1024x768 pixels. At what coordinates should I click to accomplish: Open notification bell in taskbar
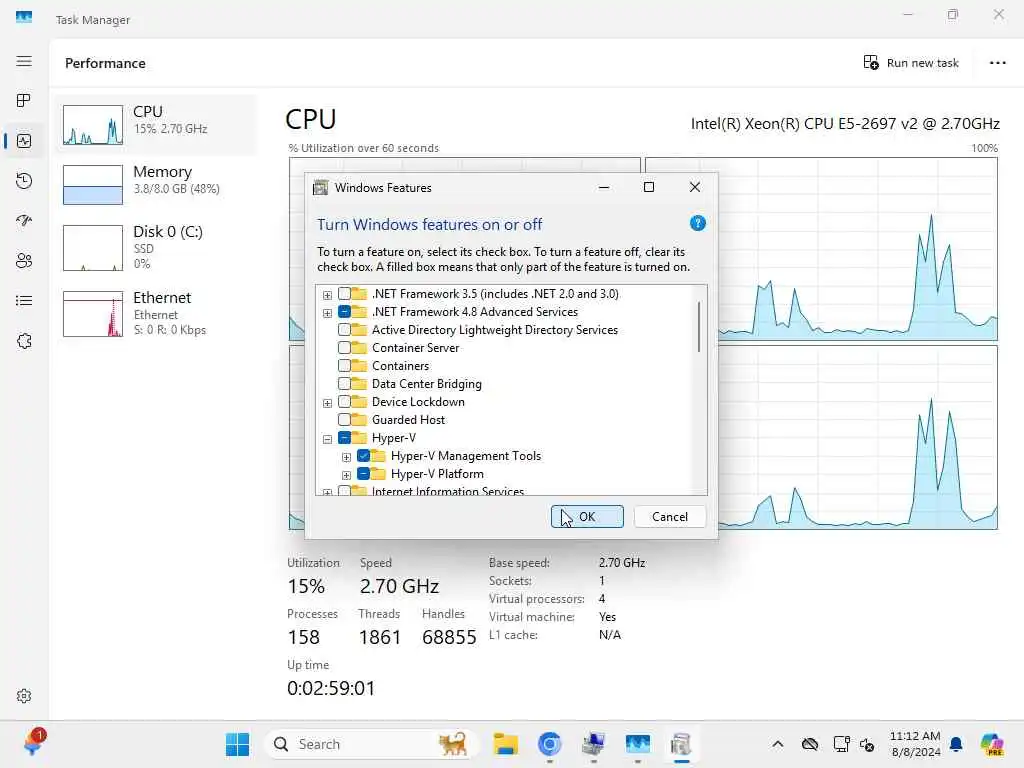click(x=956, y=744)
